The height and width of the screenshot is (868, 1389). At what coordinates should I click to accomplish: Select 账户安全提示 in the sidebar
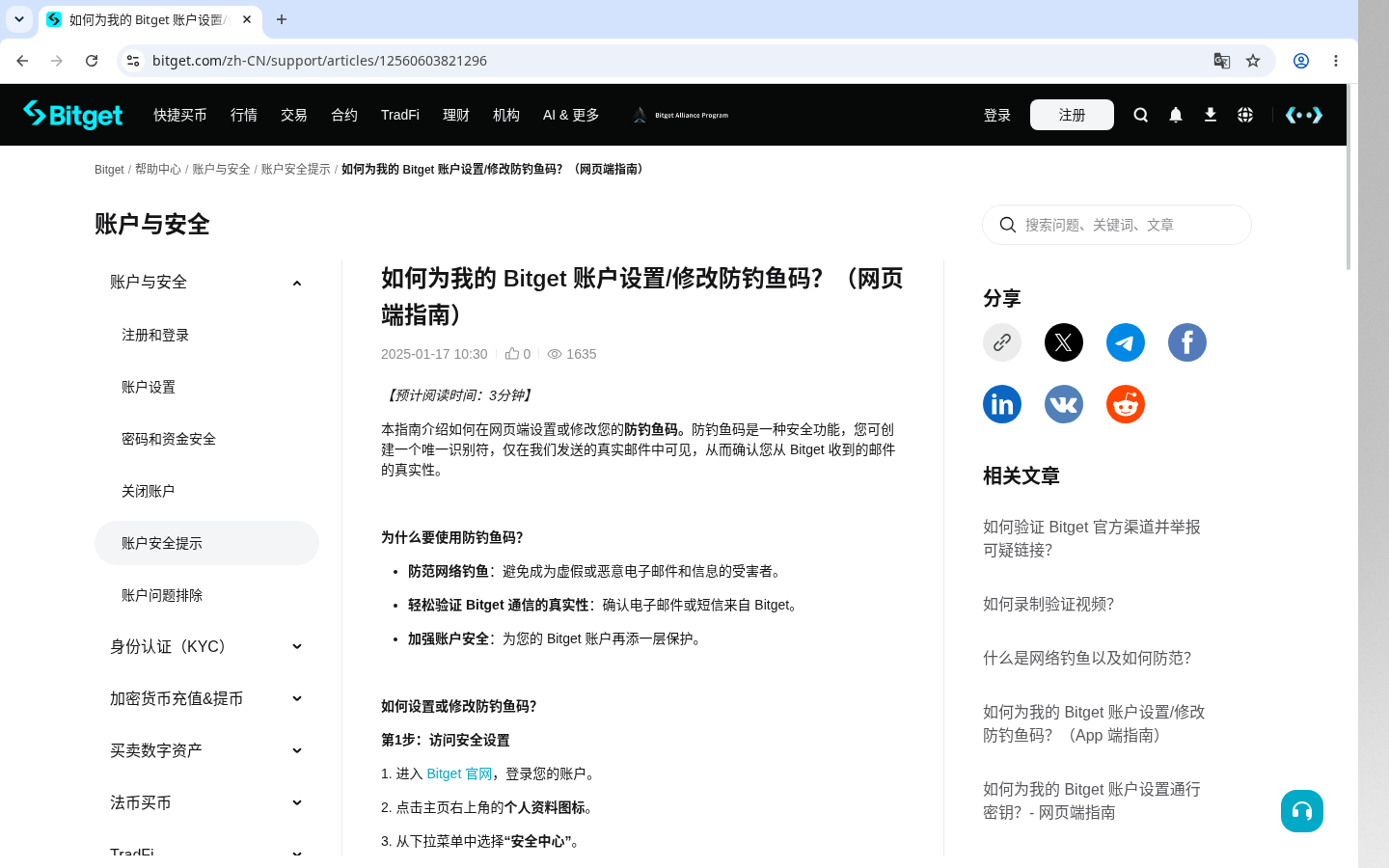tap(206, 543)
